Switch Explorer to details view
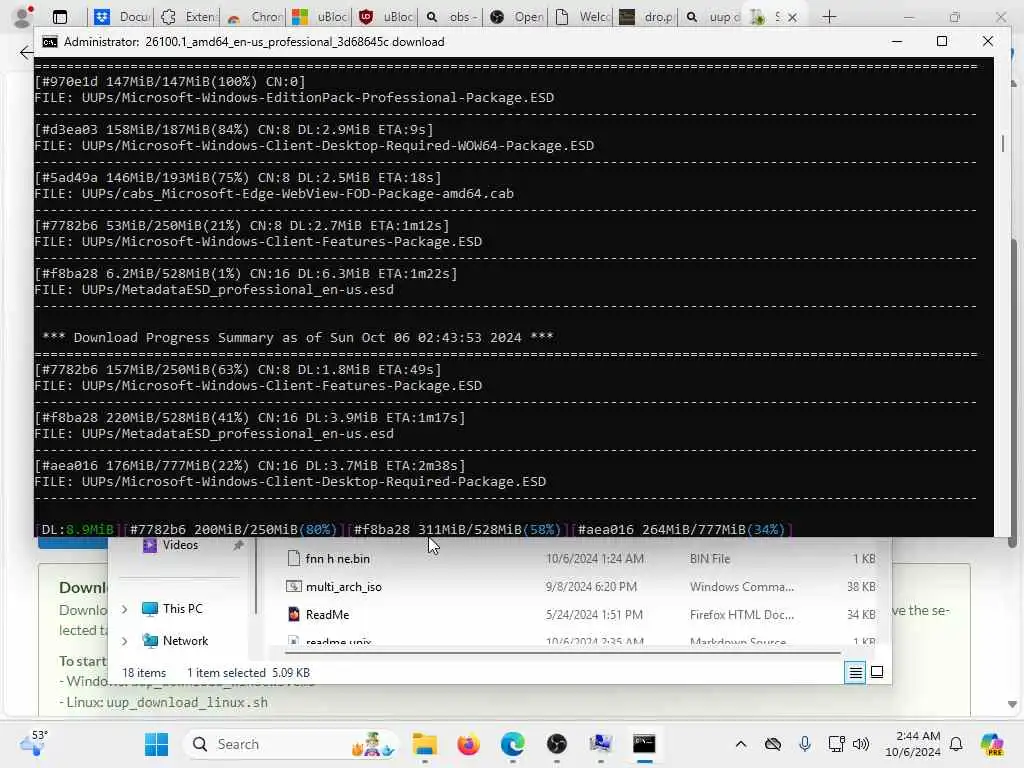The image size is (1024, 768). click(855, 672)
